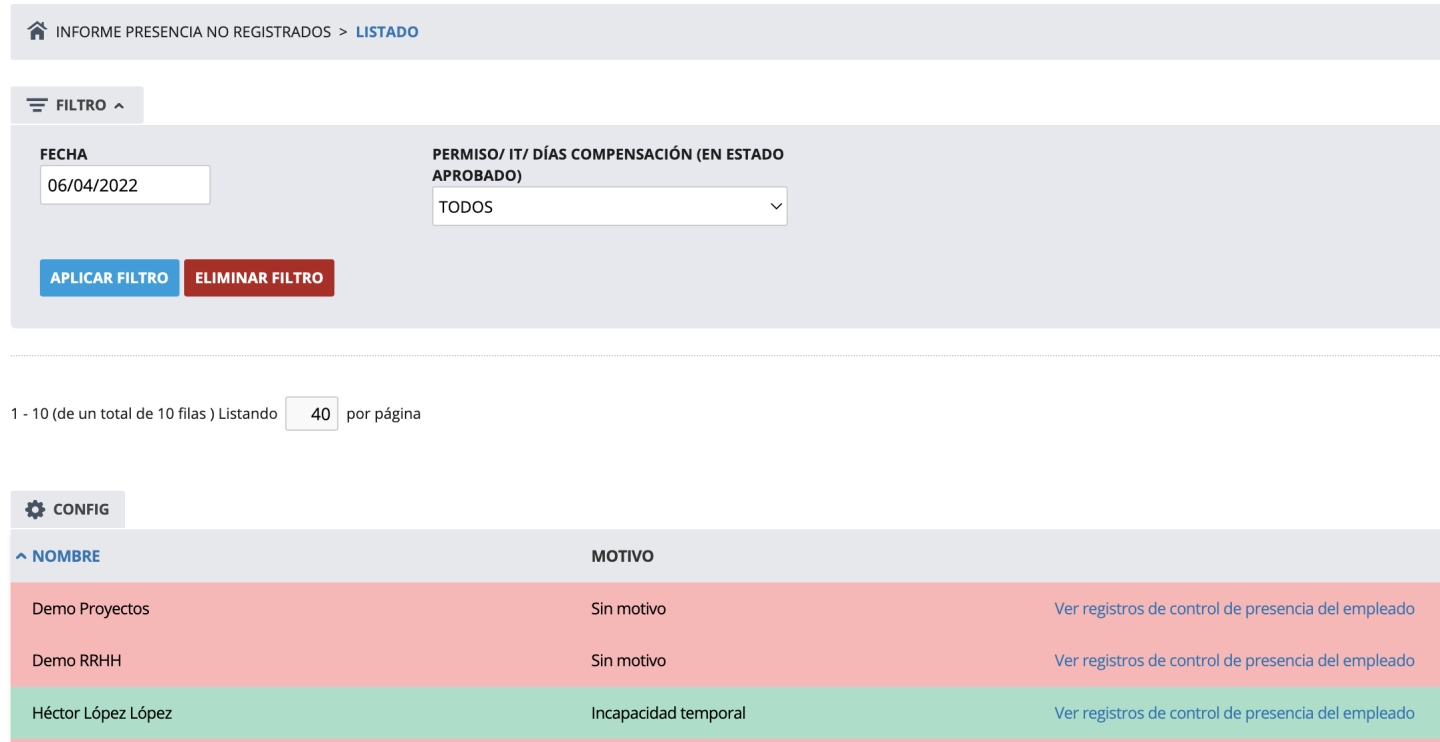Click the FILTRO tab label
This screenshot has height=742, width=1440.
pos(81,105)
